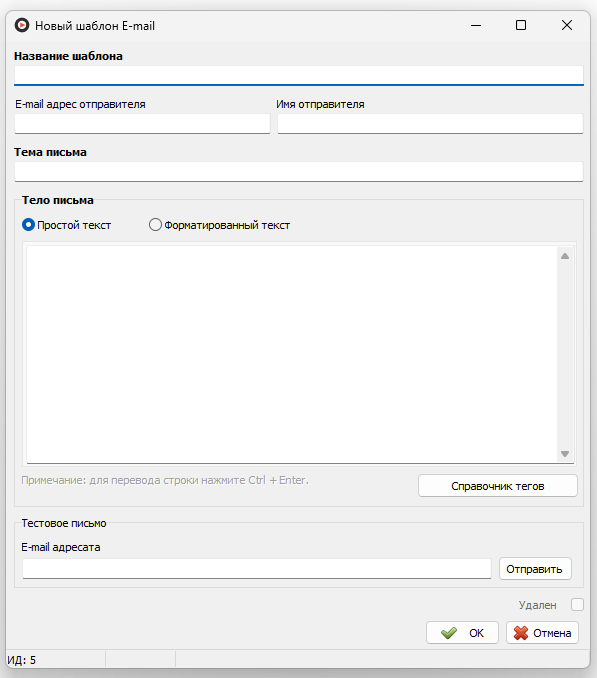The height and width of the screenshot is (678, 597).
Task: Click the E-mail адрес отправителя field
Action: 142,124
